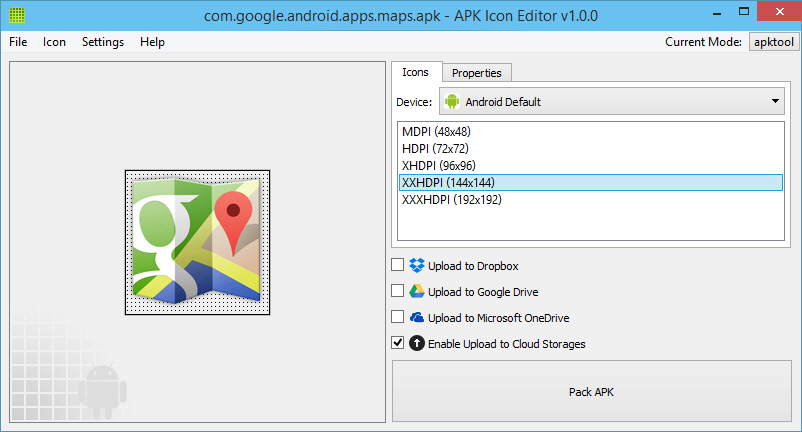Select MDPI (48x48) in the list
Image resolution: width=802 pixels, height=432 pixels.
[591, 132]
